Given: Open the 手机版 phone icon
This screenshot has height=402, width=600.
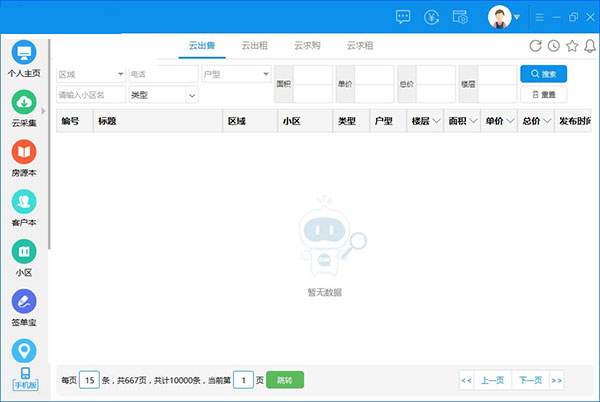Looking at the screenshot, I should (x=25, y=378).
